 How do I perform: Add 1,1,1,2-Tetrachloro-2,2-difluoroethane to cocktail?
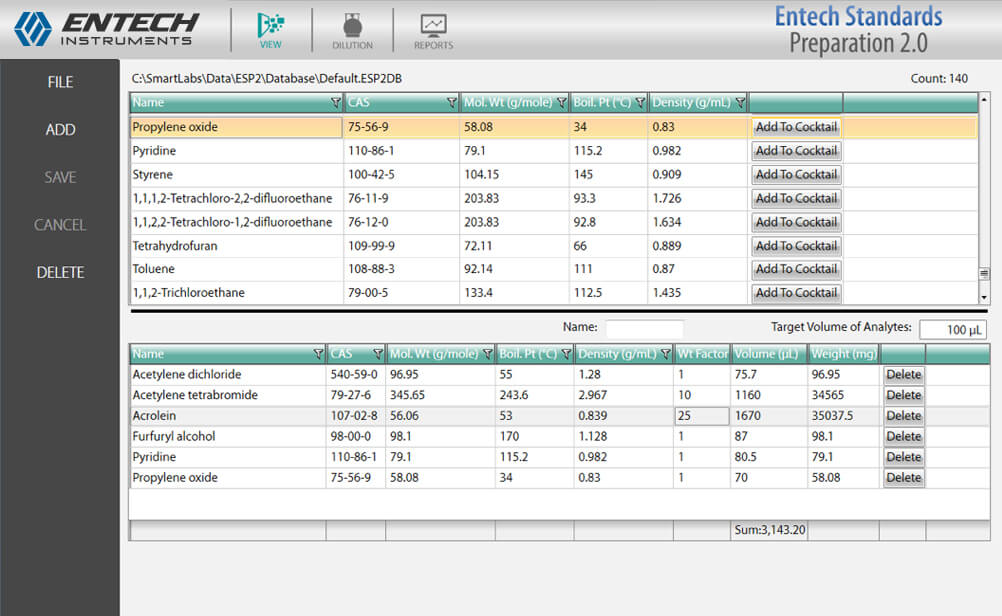(x=796, y=198)
